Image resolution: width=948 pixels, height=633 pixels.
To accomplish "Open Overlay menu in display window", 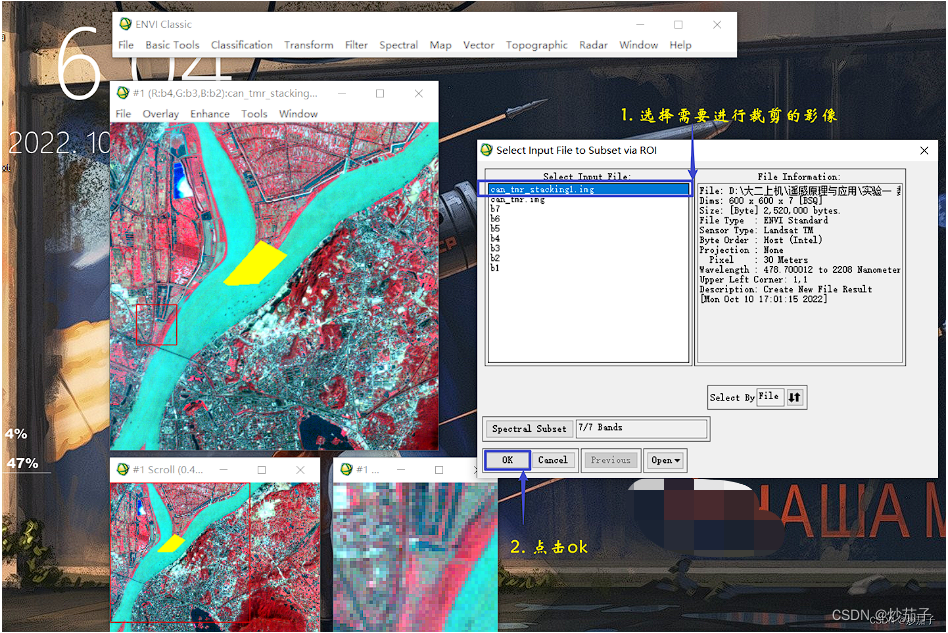I will pos(161,114).
